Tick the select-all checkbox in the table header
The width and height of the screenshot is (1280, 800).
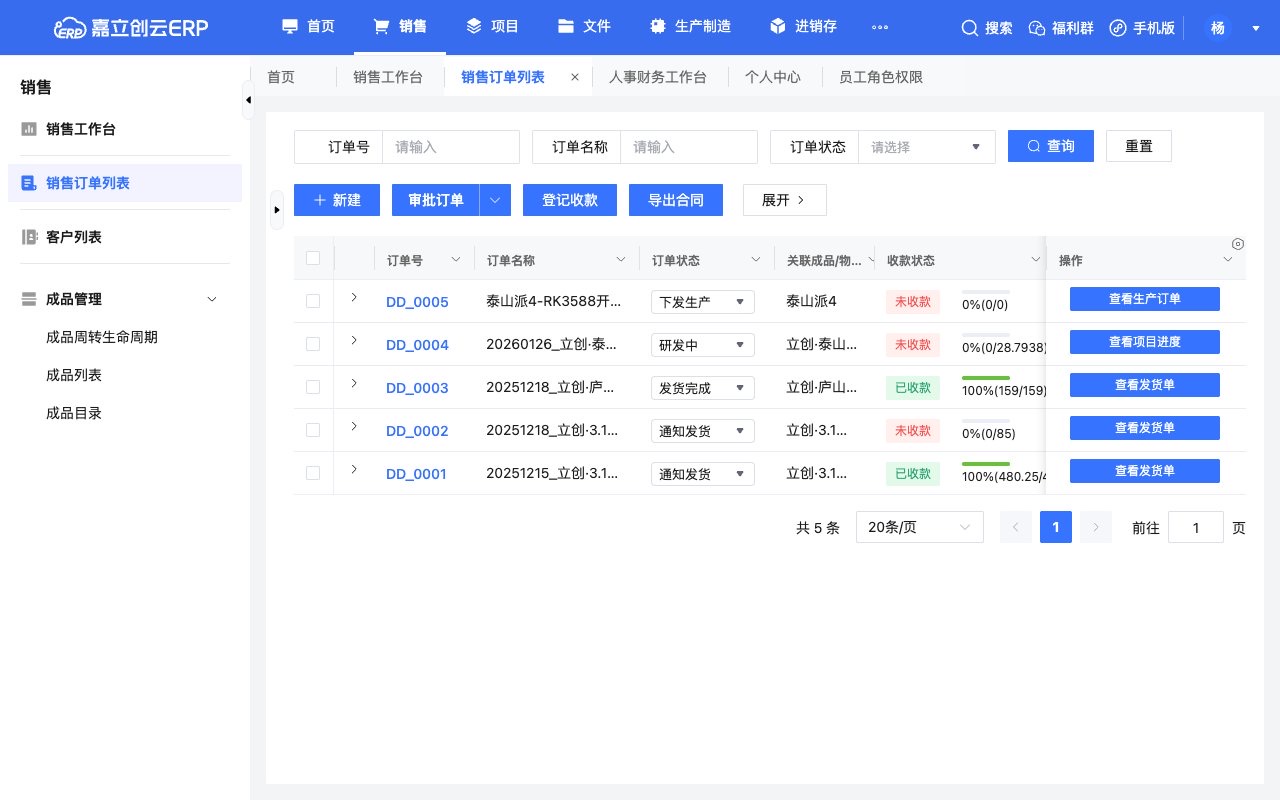point(313,258)
